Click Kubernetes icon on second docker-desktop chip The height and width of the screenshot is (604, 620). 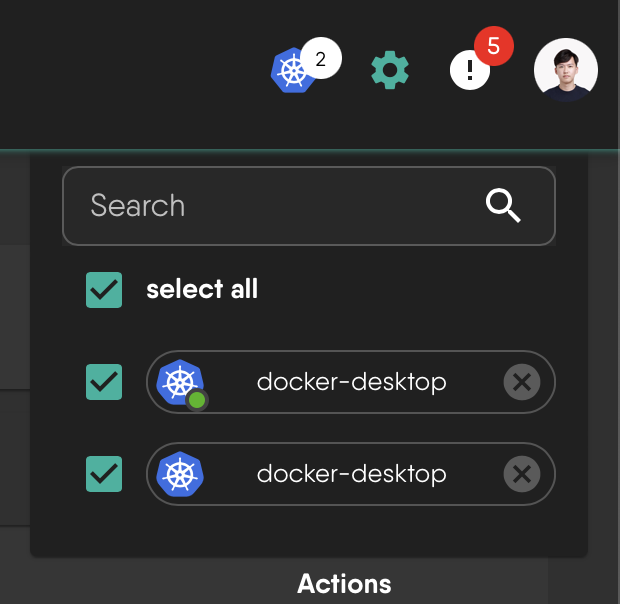181,473
